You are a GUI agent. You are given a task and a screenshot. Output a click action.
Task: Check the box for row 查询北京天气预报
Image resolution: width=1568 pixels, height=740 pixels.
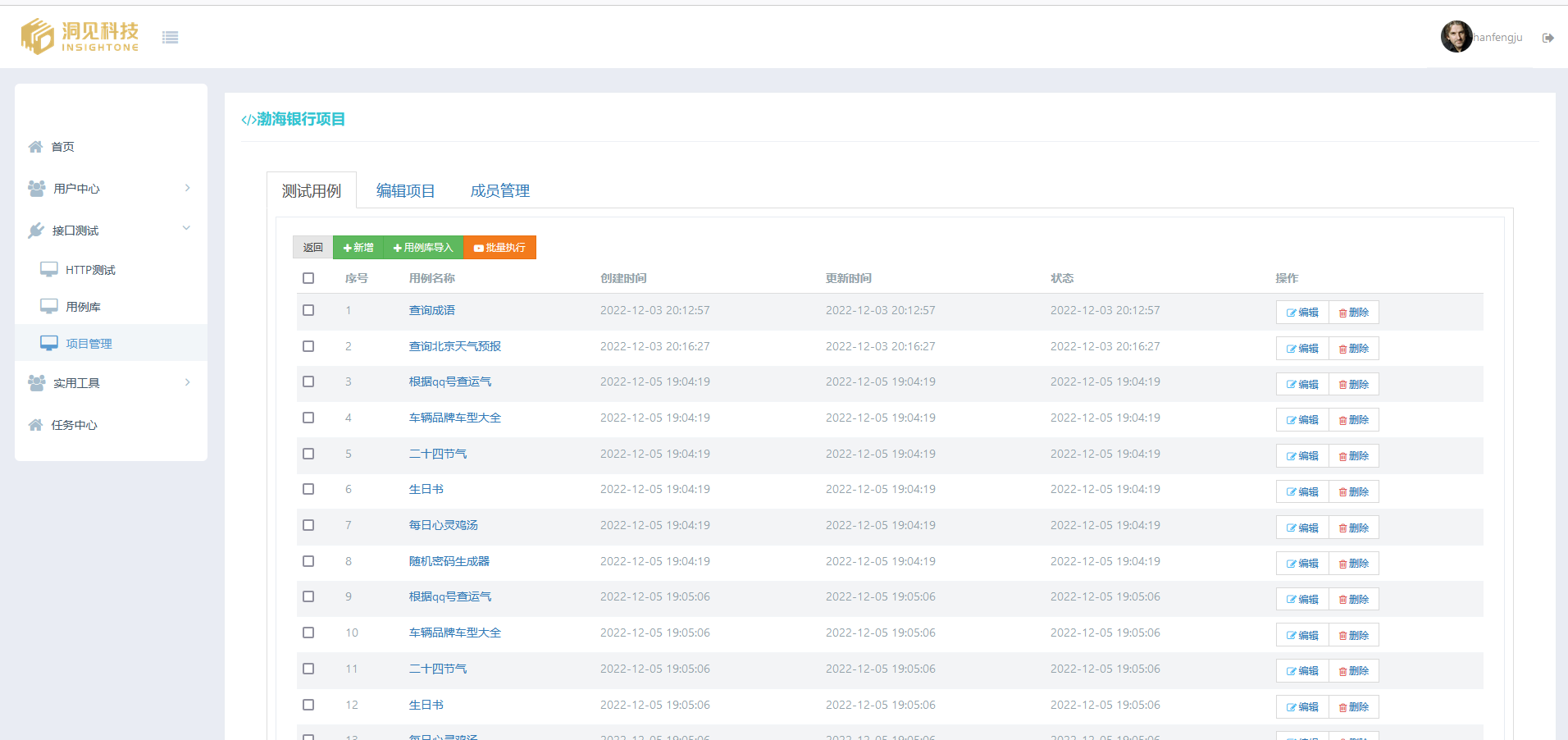coord(308,346)
